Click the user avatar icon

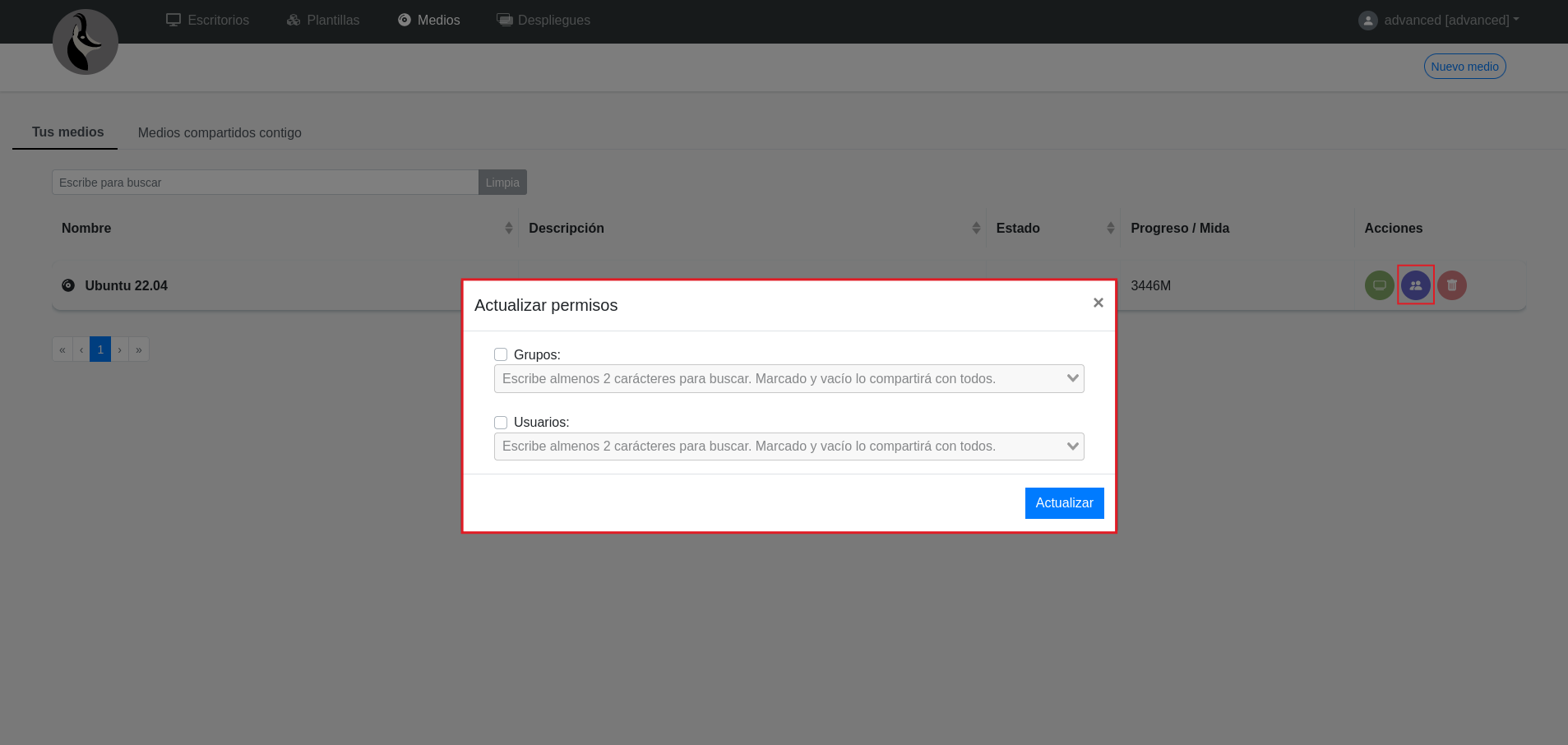click(1367, 21)
